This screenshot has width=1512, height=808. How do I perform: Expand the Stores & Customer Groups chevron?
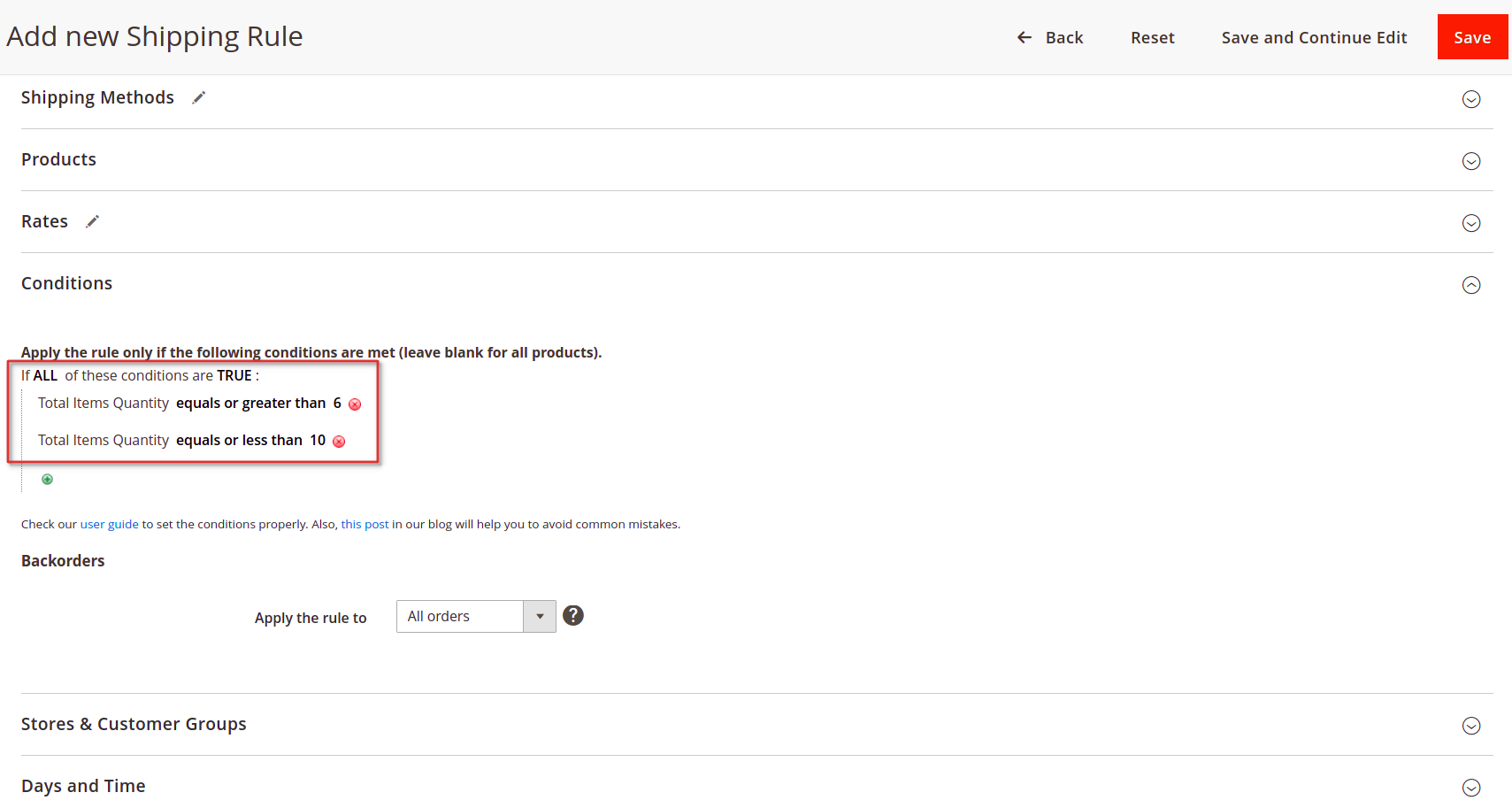[x=1471, y=726]
